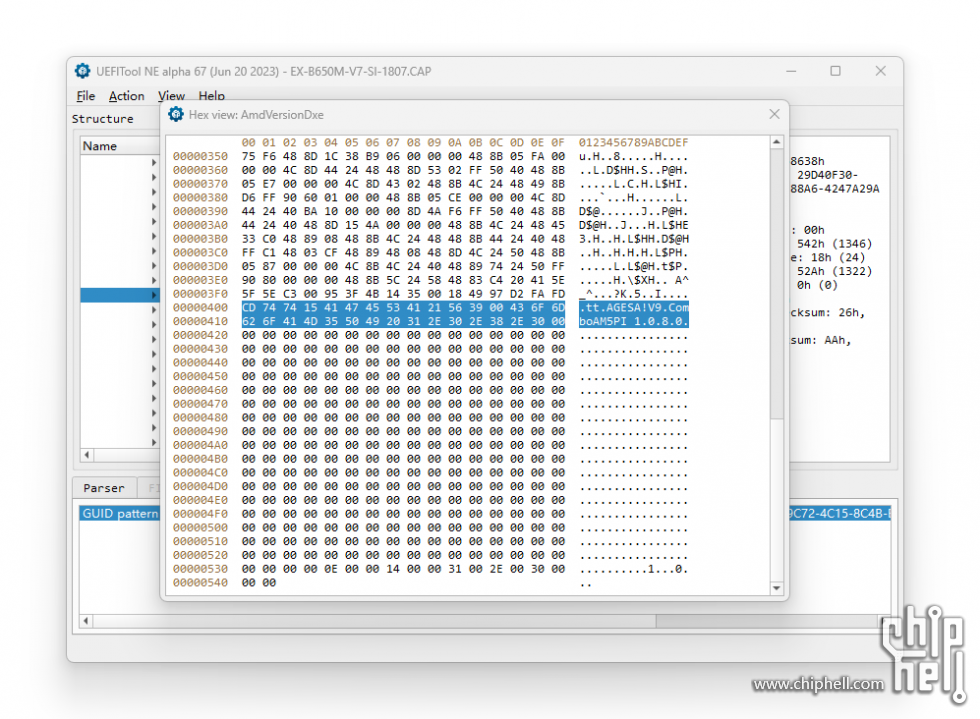Click the hex view vertical scrollbar thumb
Screen dimensions: 980x719
click(776, 284)
